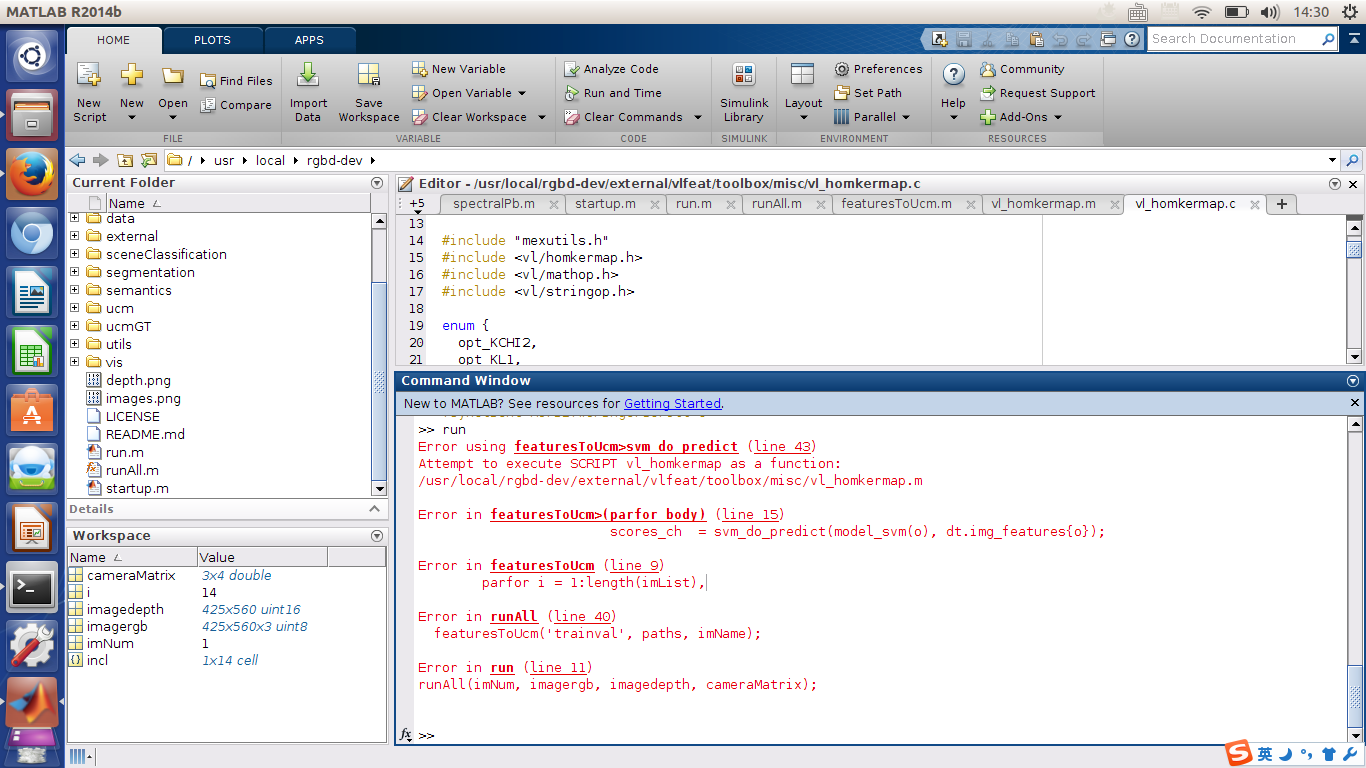Go up one folder level

tap(124, 160)
